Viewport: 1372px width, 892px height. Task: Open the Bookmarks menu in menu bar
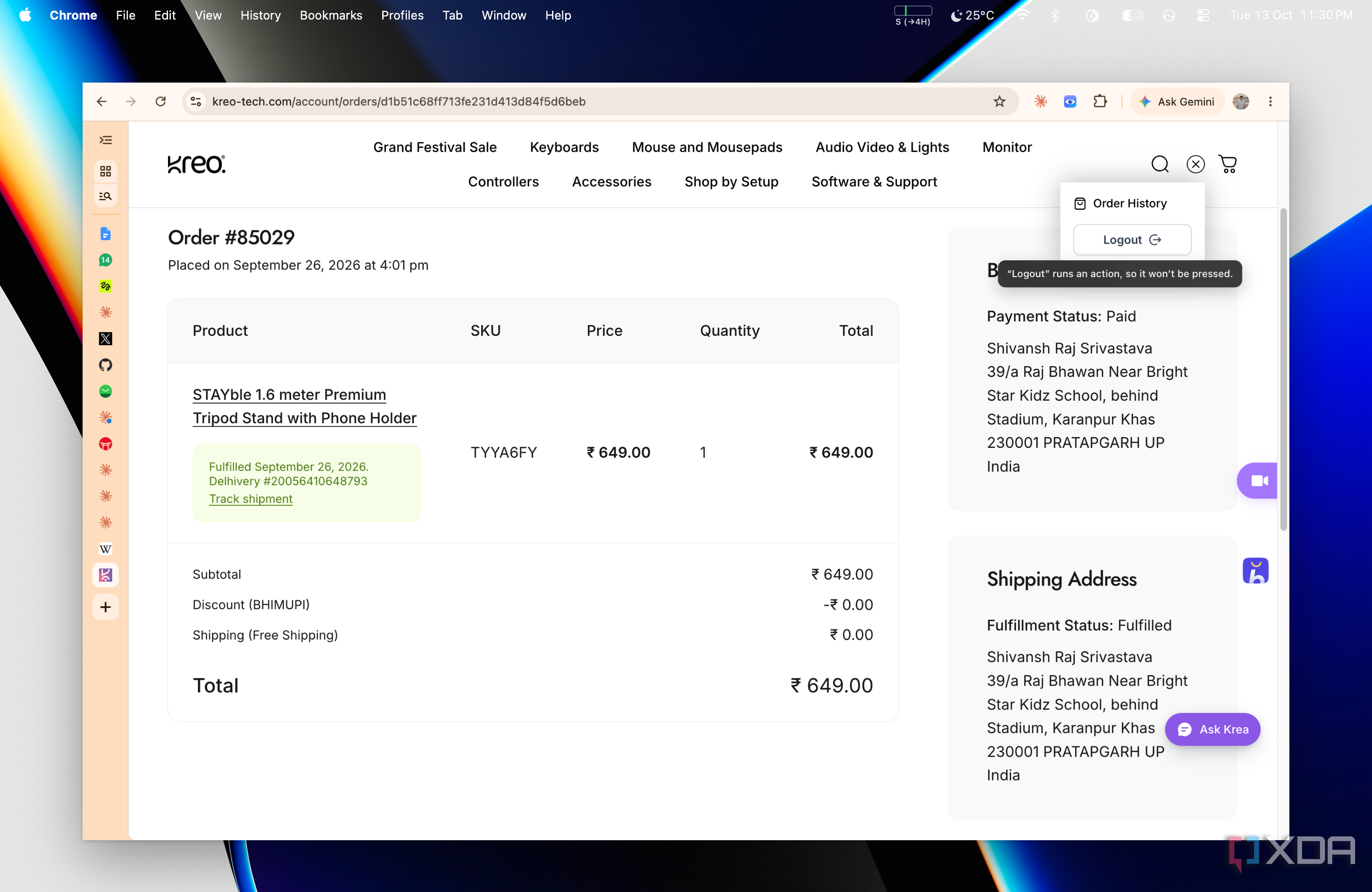[331, 15]
